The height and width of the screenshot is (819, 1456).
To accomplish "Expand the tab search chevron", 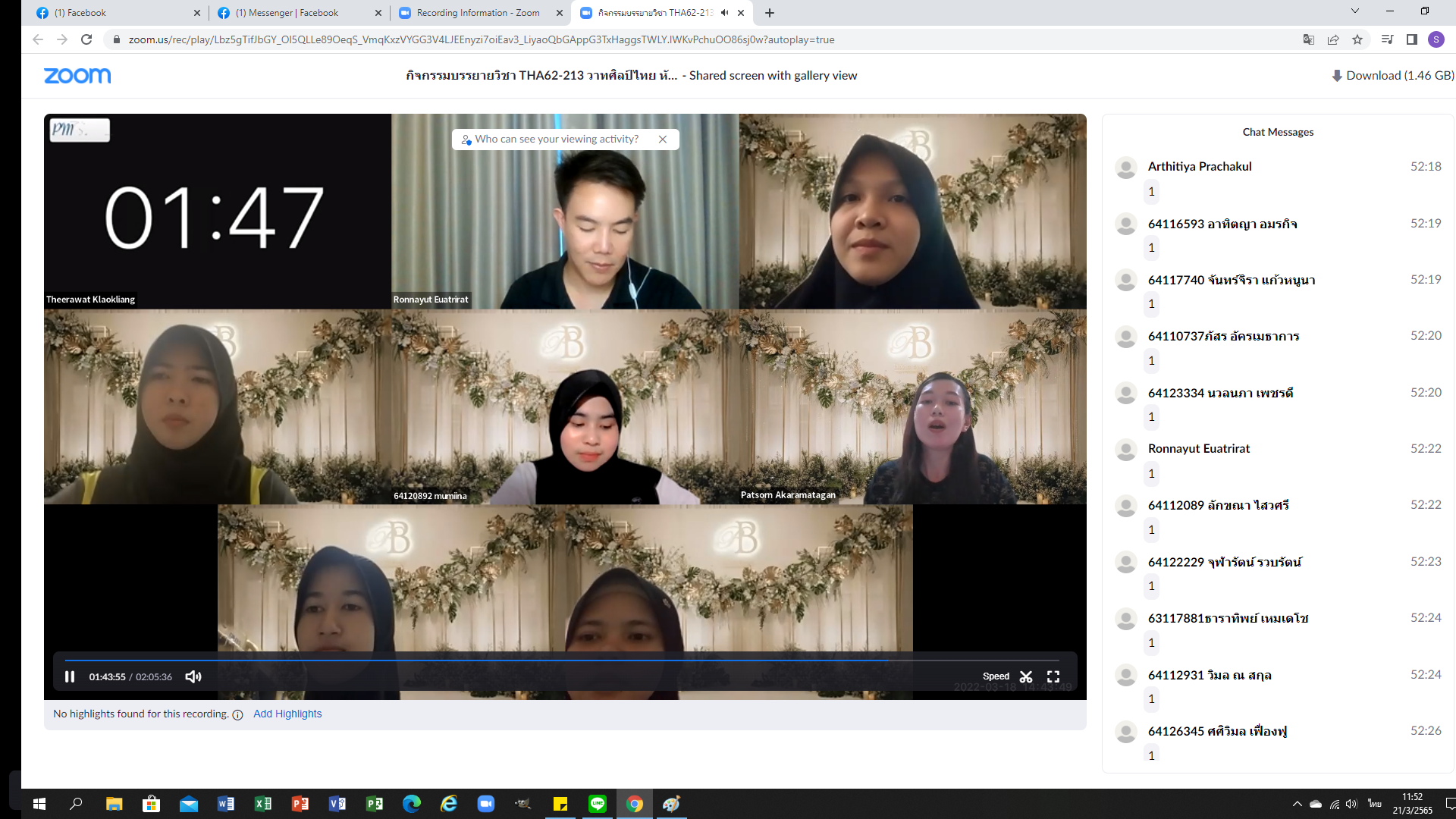I will pyautogui.click(x=1355, y=11).
